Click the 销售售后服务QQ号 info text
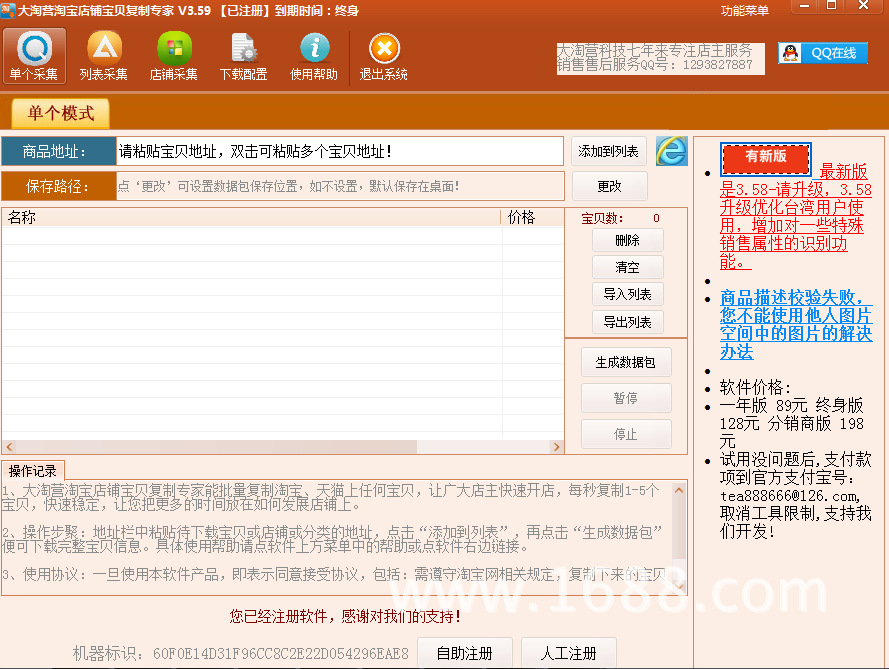Viewport: 889px width, 669px height. tap(655, 65)
